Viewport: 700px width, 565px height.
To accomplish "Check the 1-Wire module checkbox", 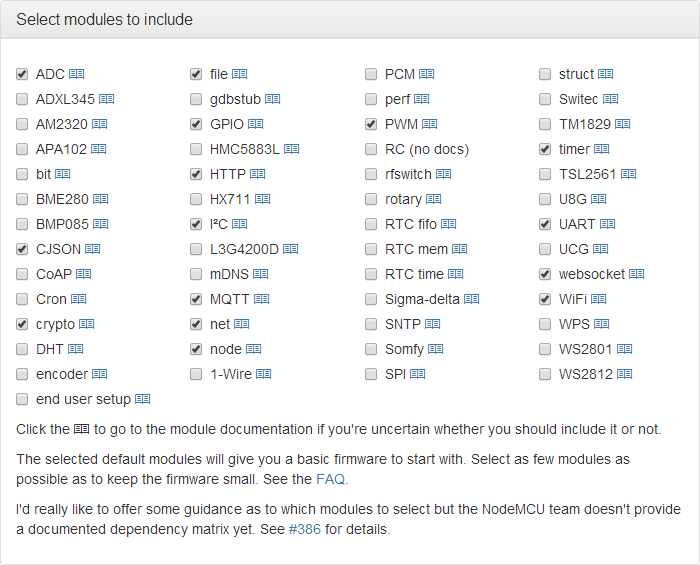I will tap(196, 374).
